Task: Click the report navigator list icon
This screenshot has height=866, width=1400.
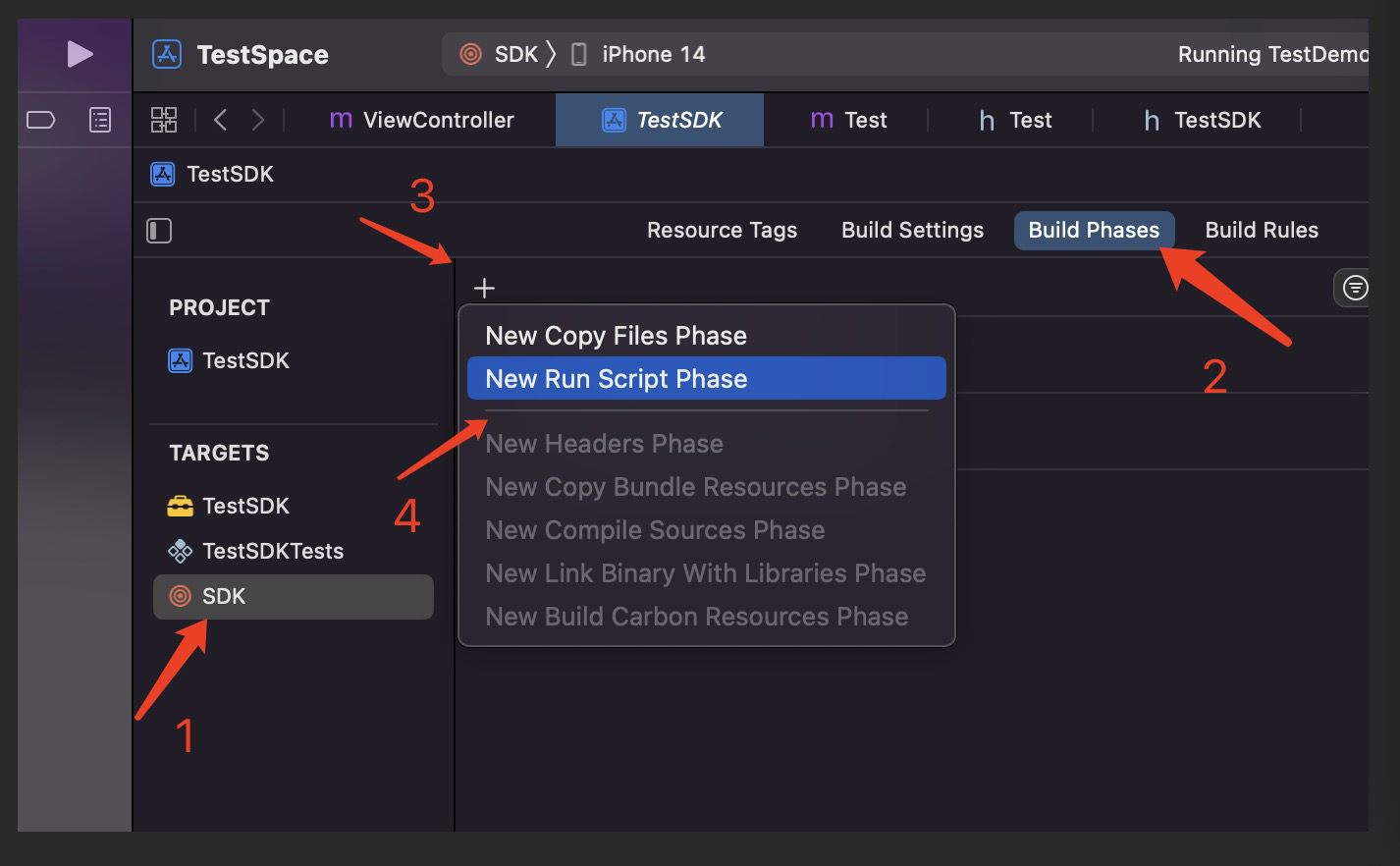Action: 100,120
